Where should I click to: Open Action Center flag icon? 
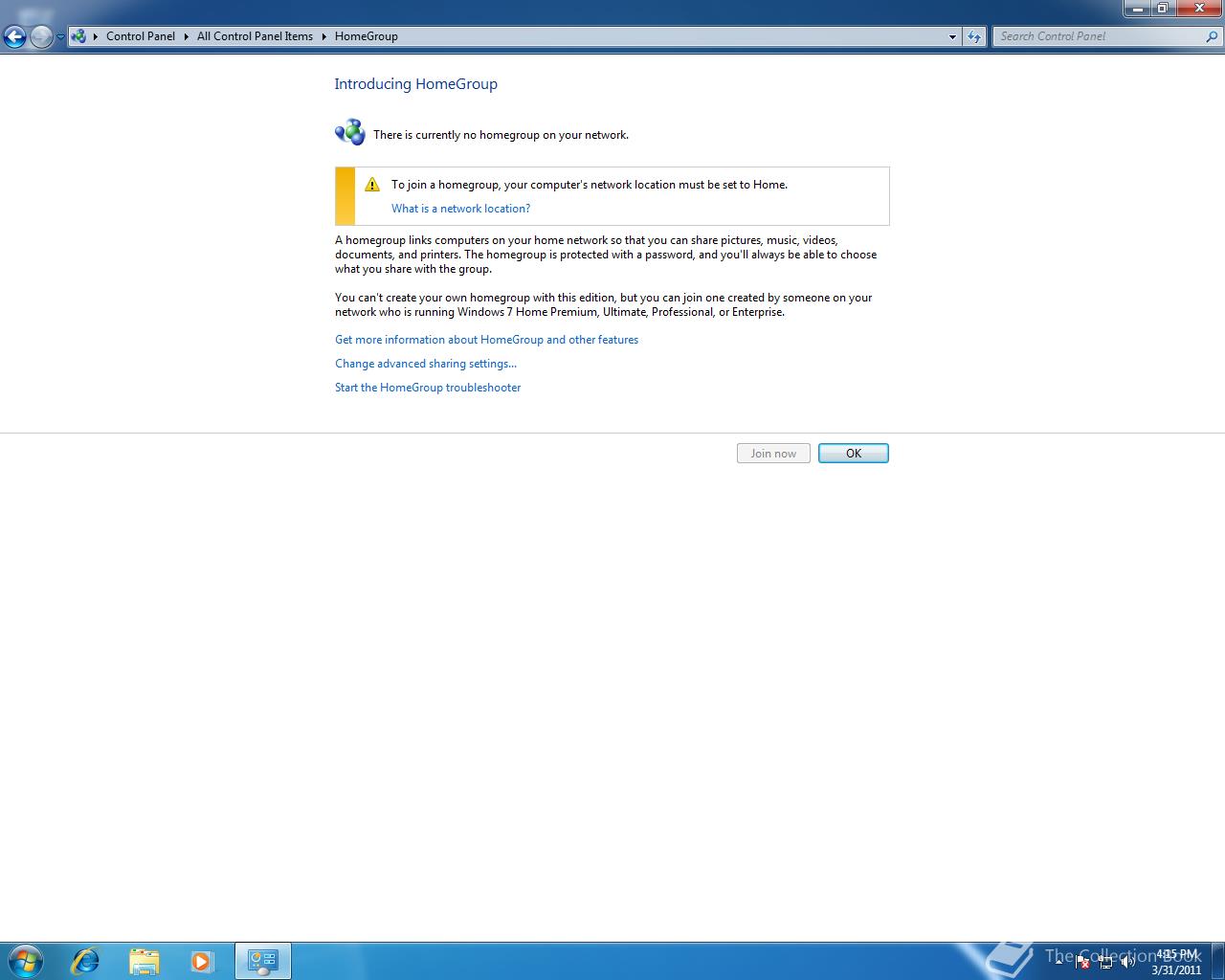[1082, 963]
